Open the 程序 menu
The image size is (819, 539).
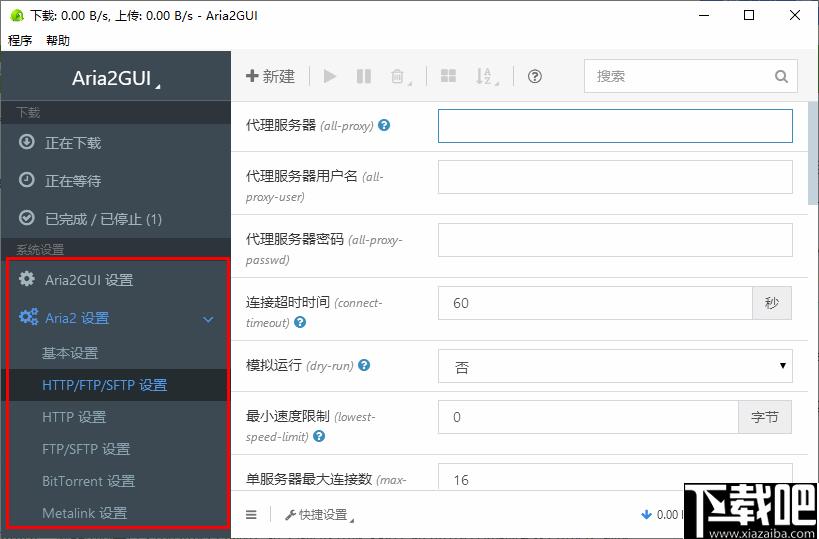(20, 40)
